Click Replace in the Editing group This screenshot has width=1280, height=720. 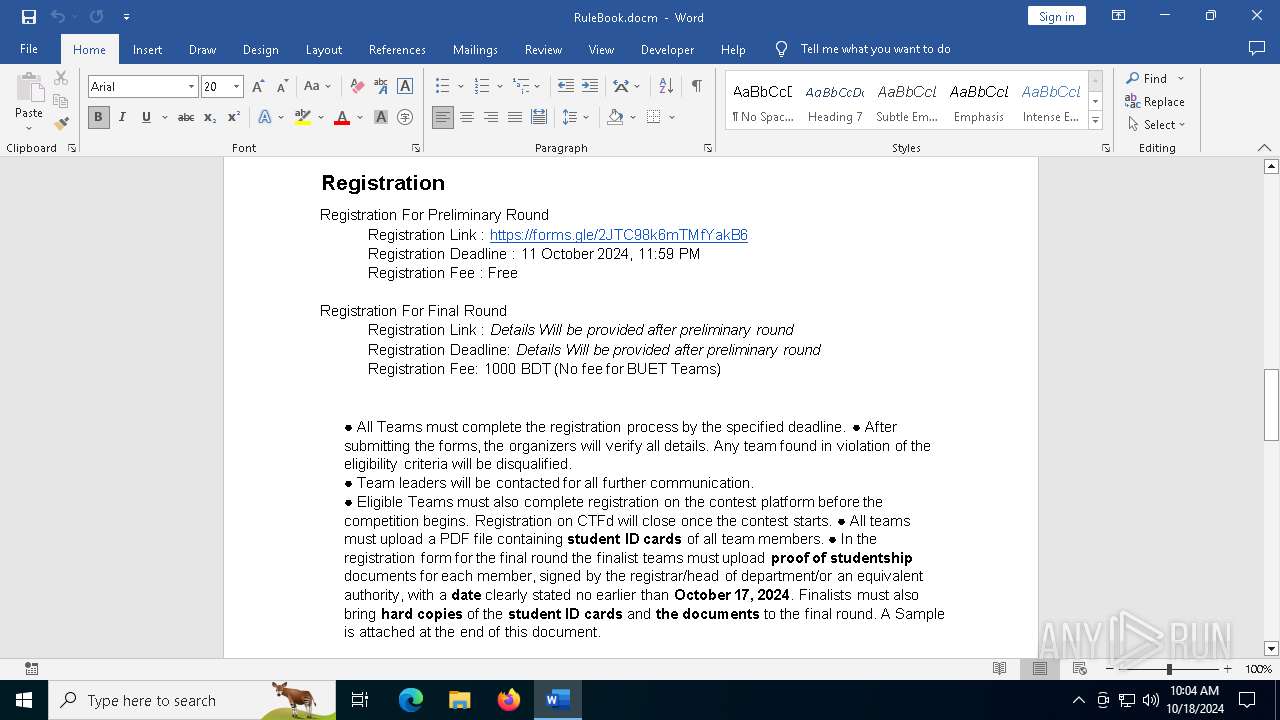click(1155, 101)
